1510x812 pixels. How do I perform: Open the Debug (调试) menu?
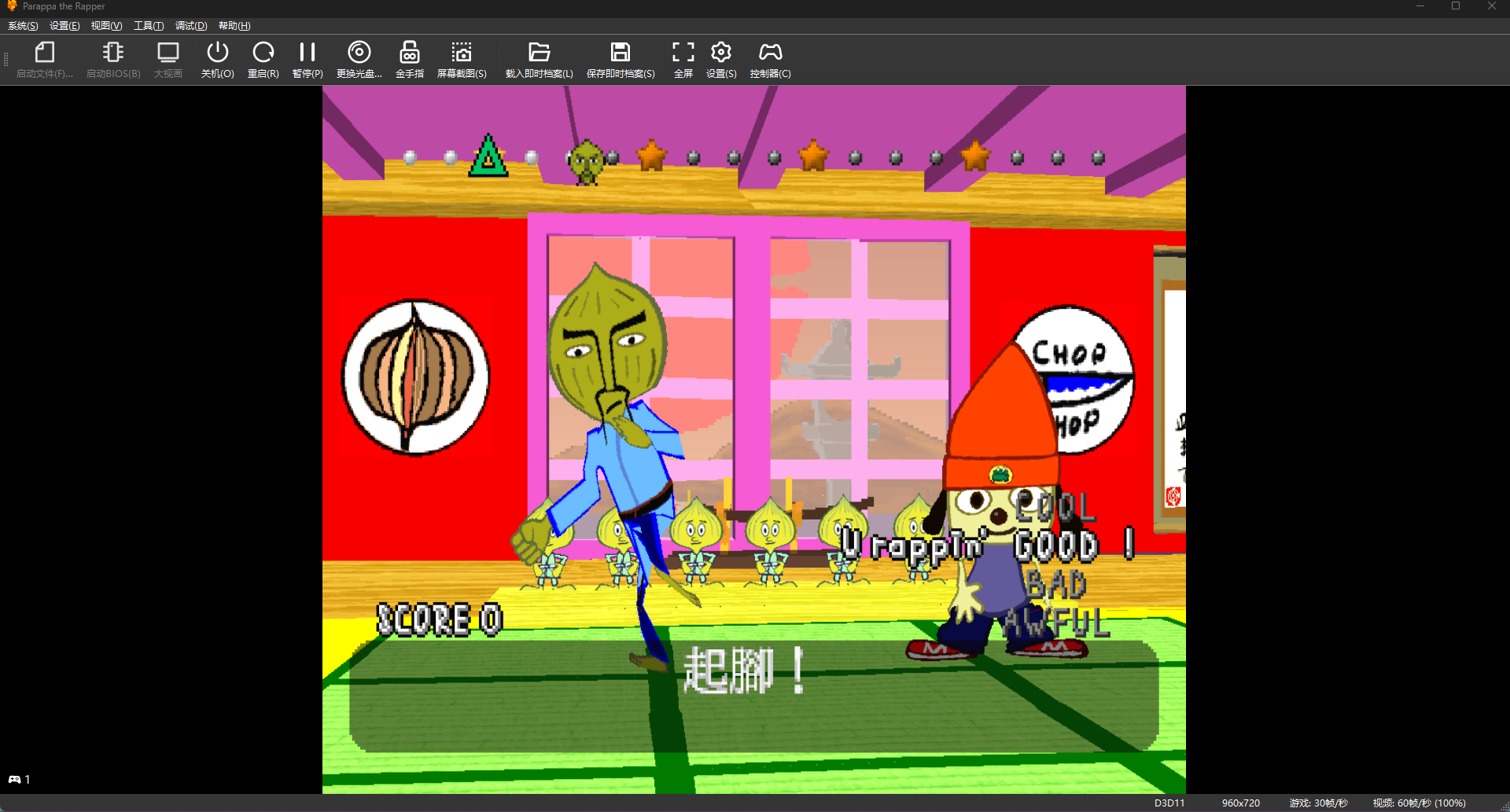click(191, 26)
